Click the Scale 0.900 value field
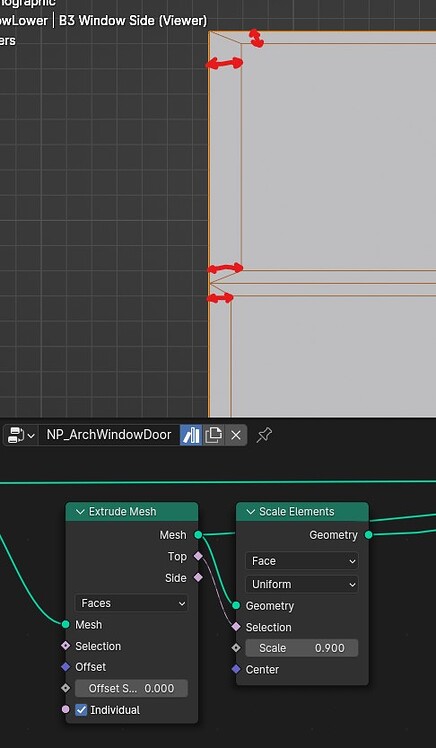 tap(302, 648)
